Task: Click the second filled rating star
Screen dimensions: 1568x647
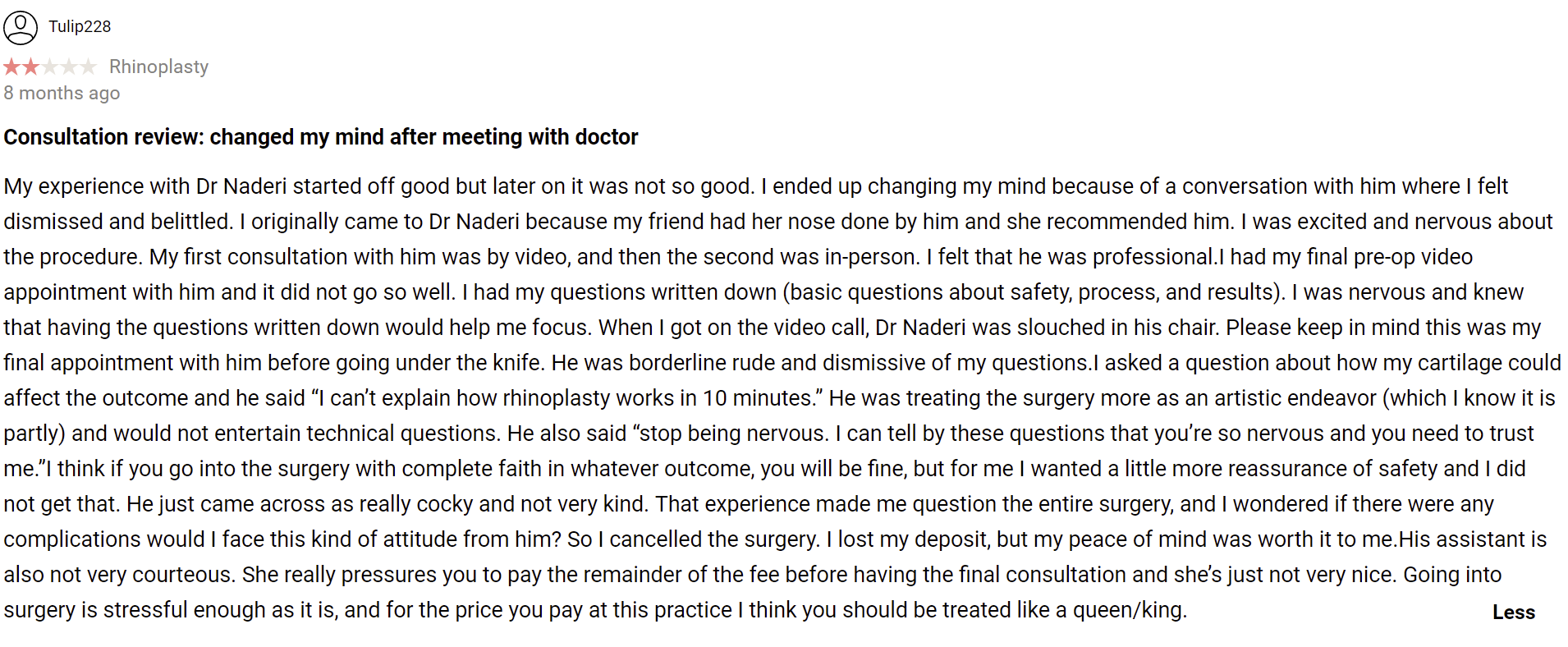Action: 30,67
